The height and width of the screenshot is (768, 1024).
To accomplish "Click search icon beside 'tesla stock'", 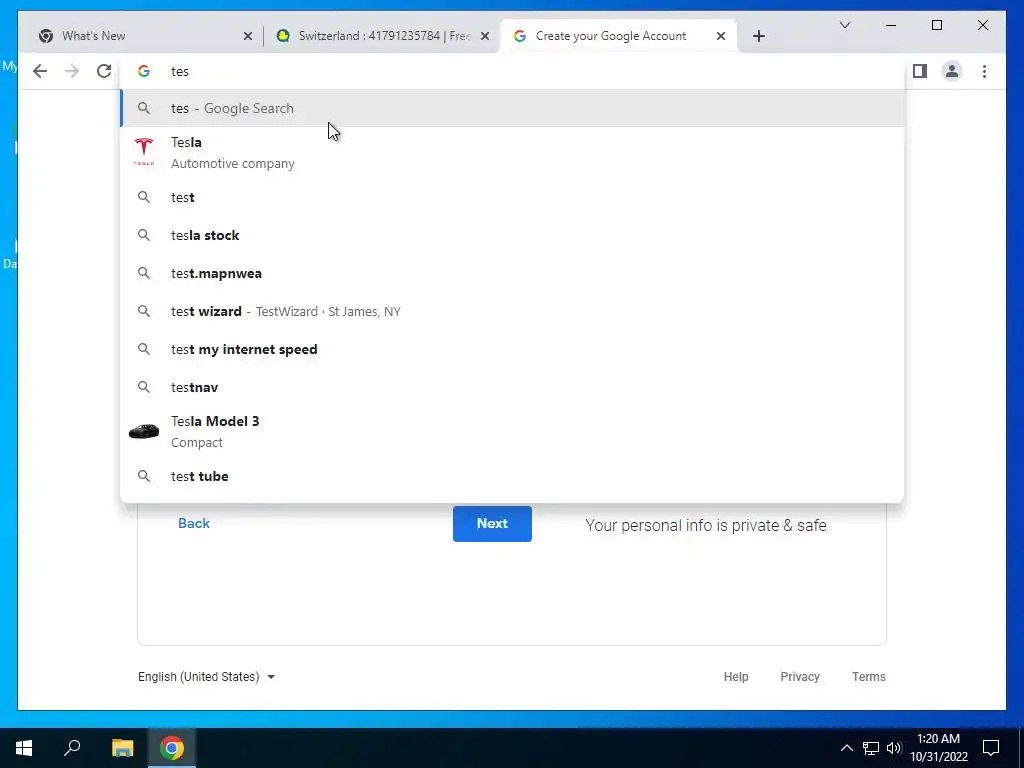I will tap(144, 235).
